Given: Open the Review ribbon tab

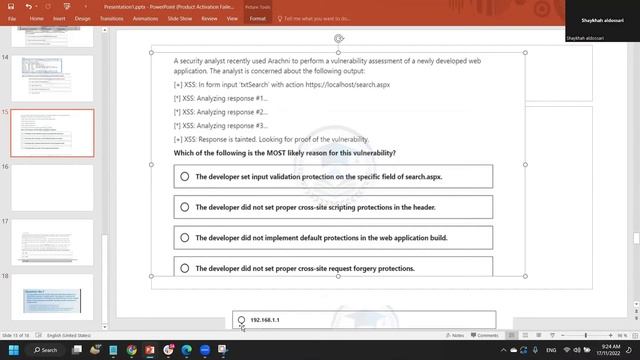Looking at the screenshot, I should [209, 18].
